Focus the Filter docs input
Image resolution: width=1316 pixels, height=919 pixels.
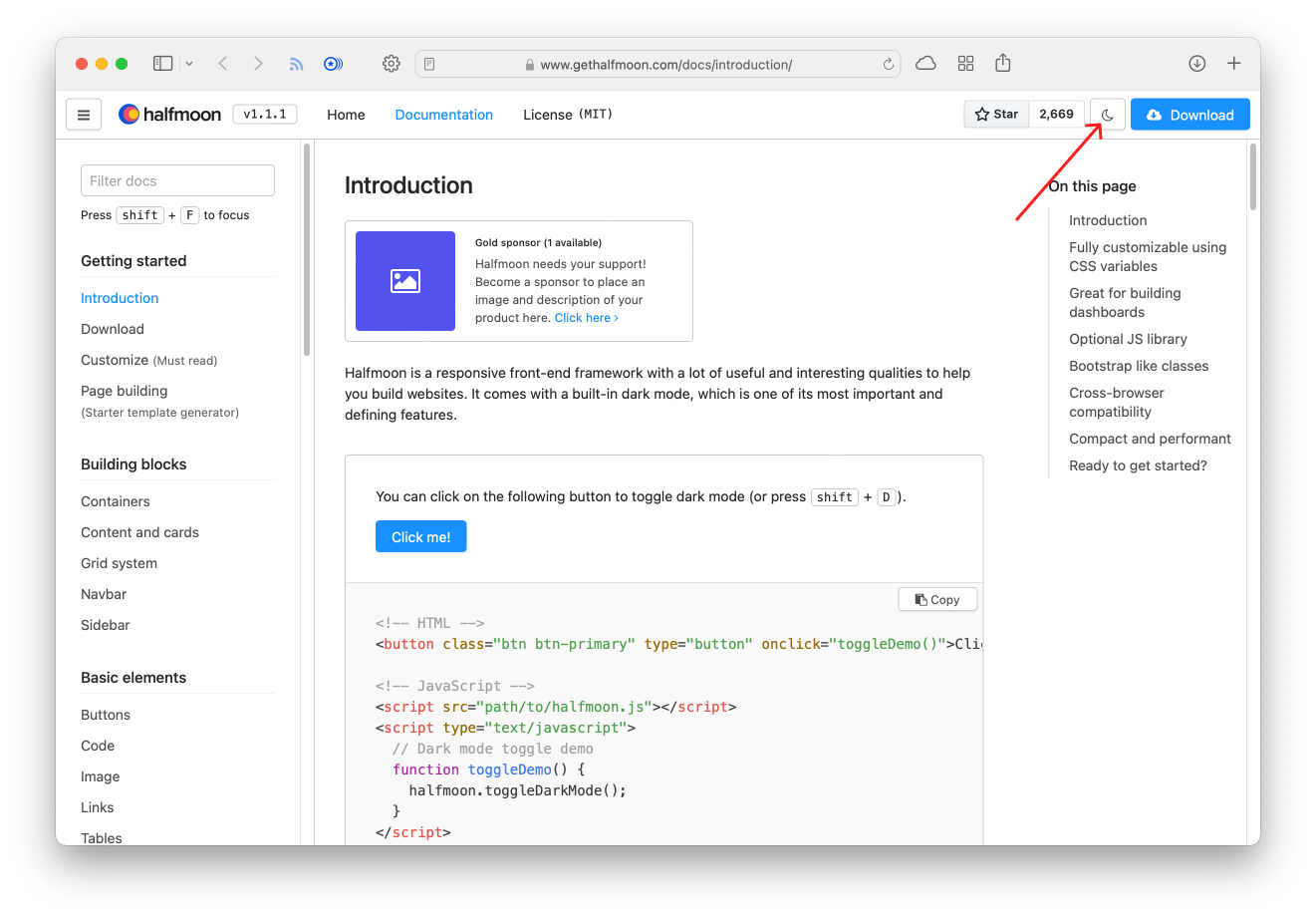click(x=177, y=180)
